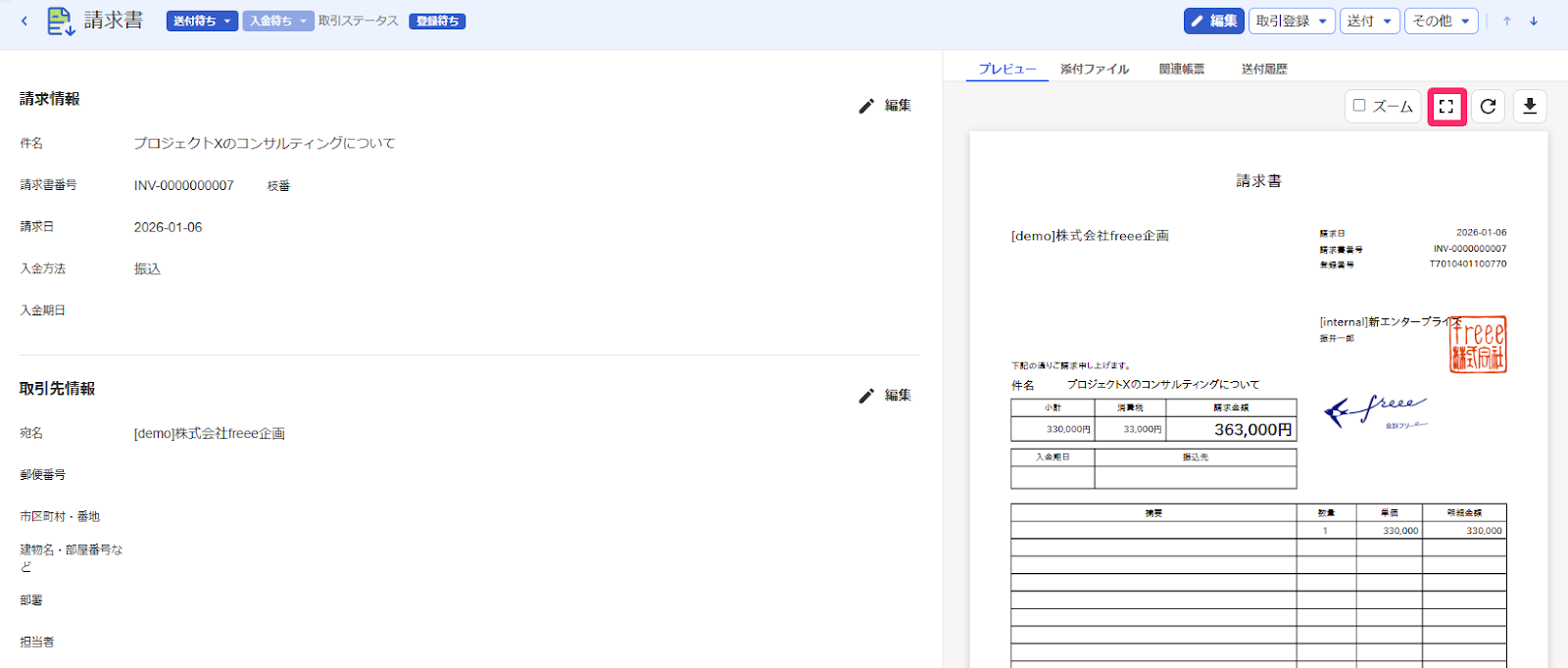Viewport: 1568px width, 668px height.
Task: Go to next invoice with down arrow
Action: [x=1534, y=21]
